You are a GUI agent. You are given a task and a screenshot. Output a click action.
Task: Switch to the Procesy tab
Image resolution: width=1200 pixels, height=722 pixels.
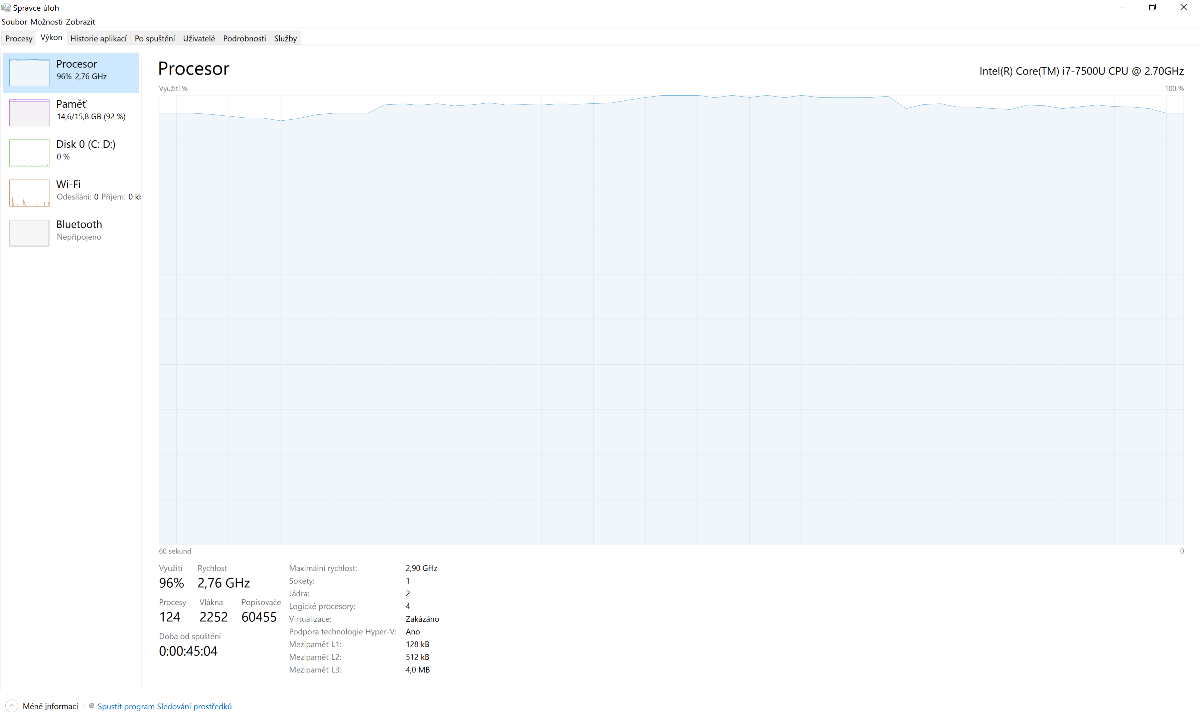(x=19, y=38)
